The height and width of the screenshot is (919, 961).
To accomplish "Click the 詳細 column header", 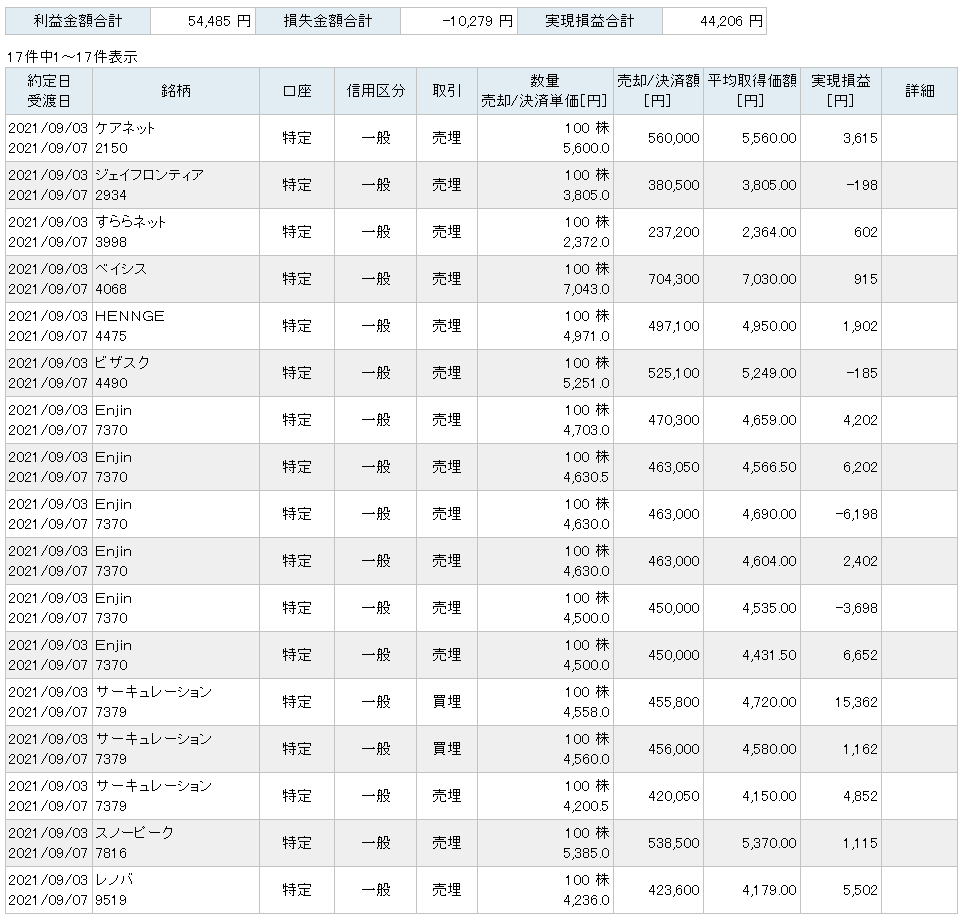I will (x=920, y=91).
